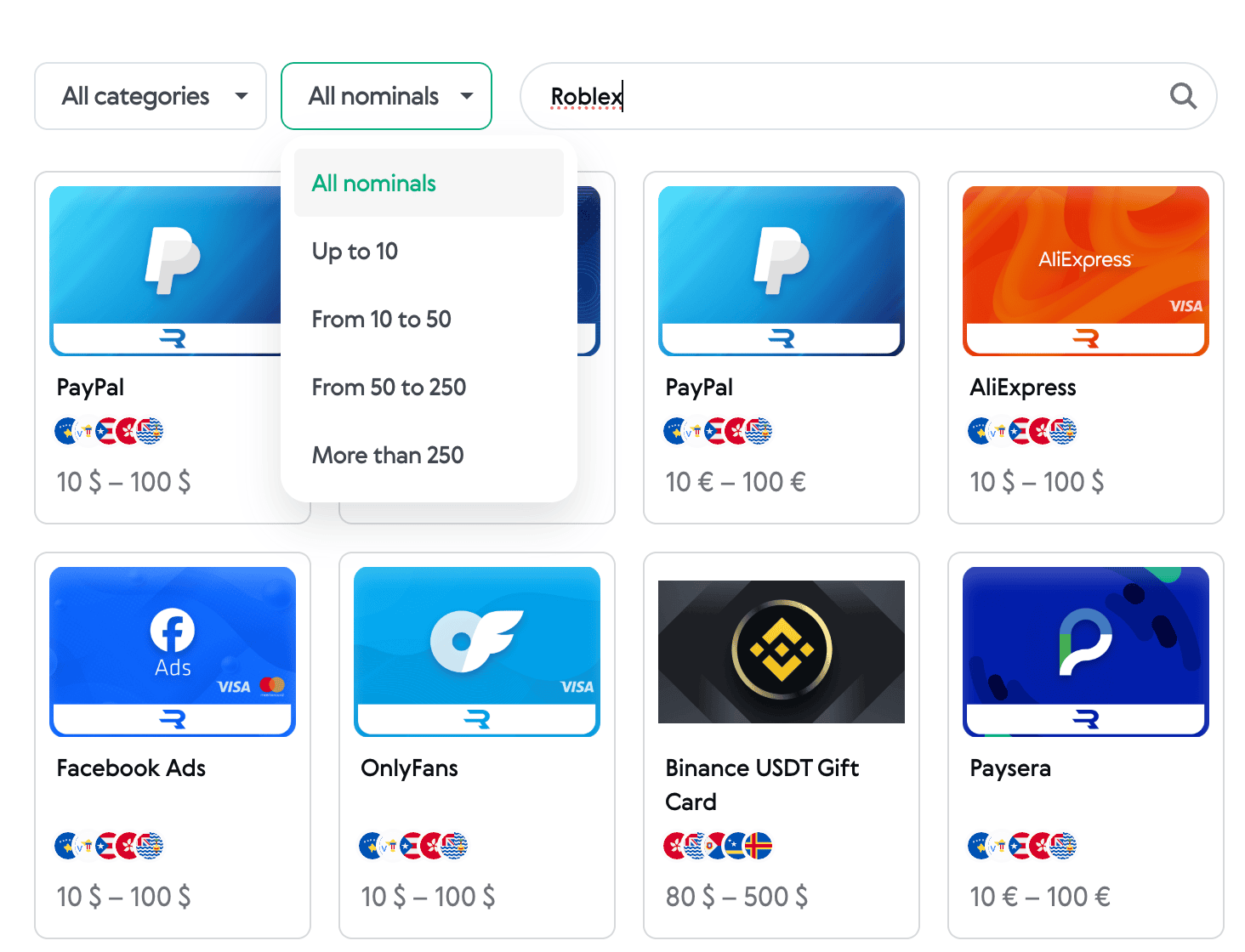1245x952 pixels.
Task: Collapse the All nominals dropdown
Action: pos(386,96)
